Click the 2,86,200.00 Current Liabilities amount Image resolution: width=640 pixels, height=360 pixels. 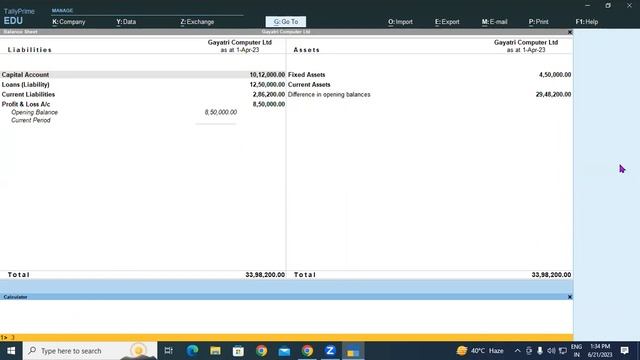[x=269, y=94]
